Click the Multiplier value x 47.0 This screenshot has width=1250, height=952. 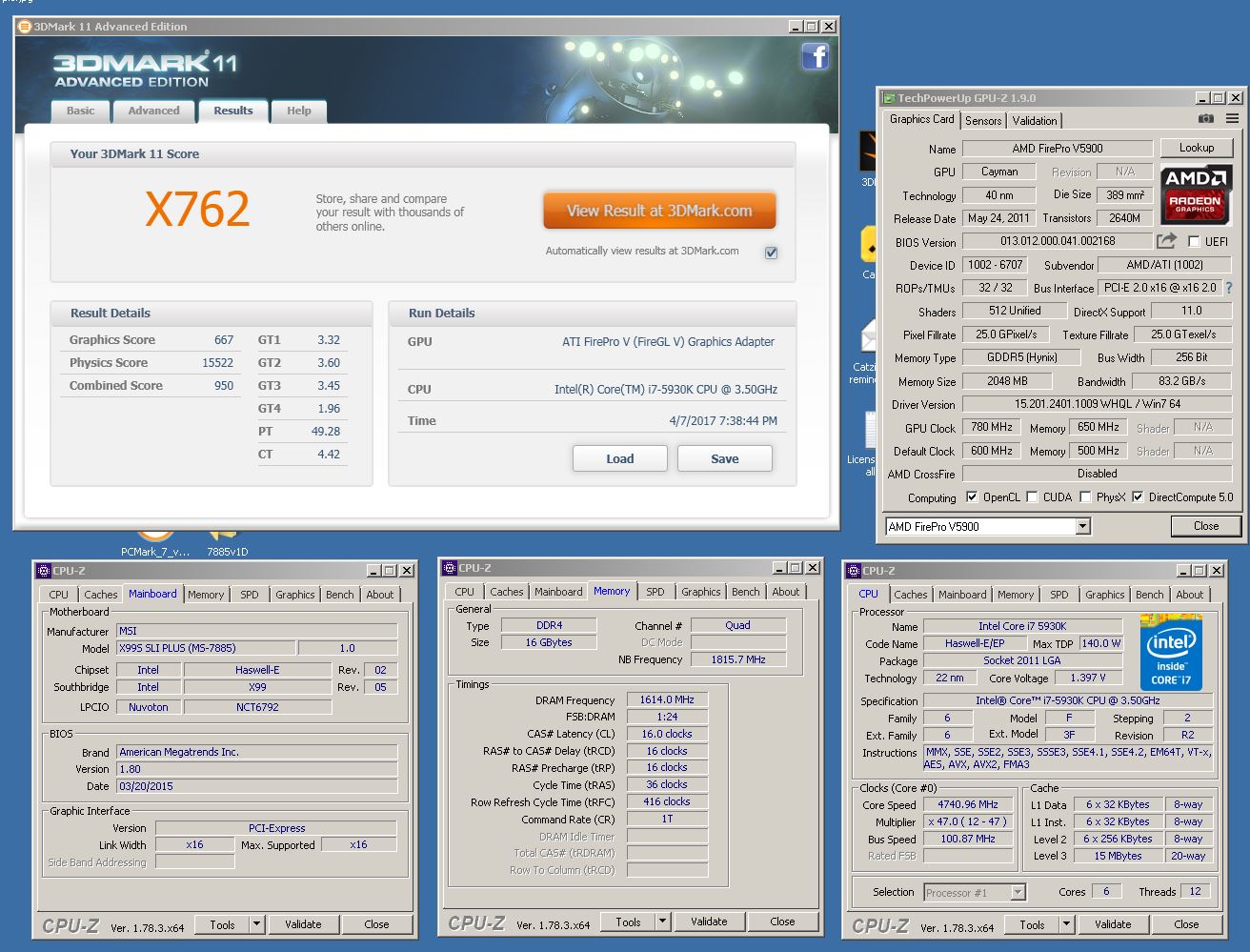969,821
